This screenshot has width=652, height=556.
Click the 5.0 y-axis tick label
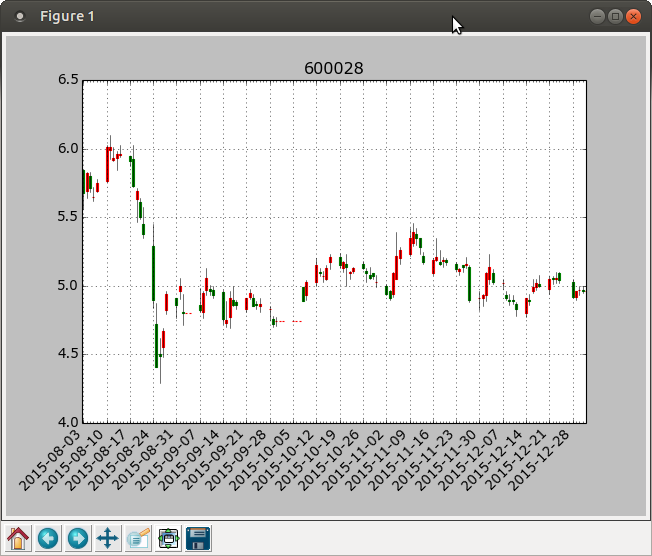68,286
